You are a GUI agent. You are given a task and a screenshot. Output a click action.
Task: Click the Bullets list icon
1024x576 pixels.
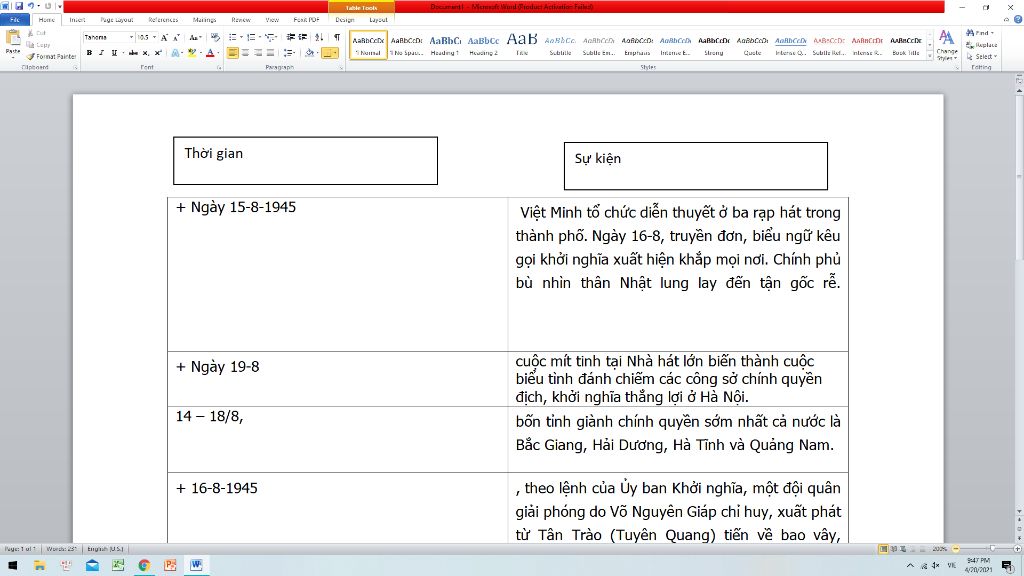[x=233, y=38]
